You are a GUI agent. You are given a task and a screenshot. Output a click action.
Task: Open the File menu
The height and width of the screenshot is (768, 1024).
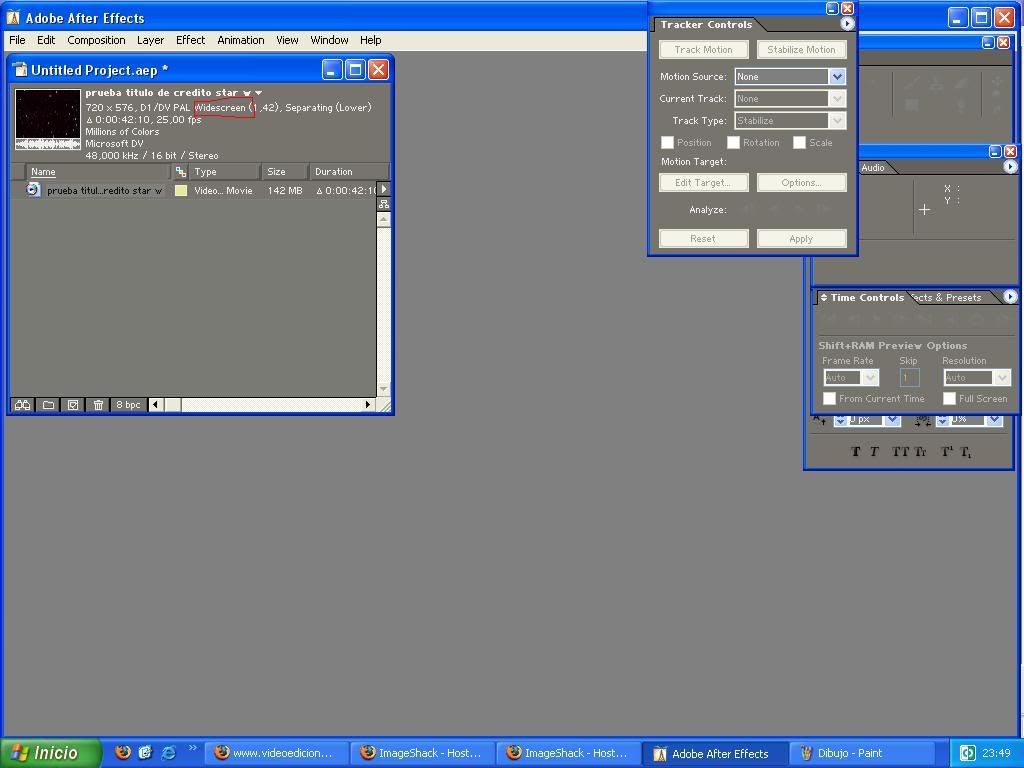pyautogui.click(x=17, y=40)
